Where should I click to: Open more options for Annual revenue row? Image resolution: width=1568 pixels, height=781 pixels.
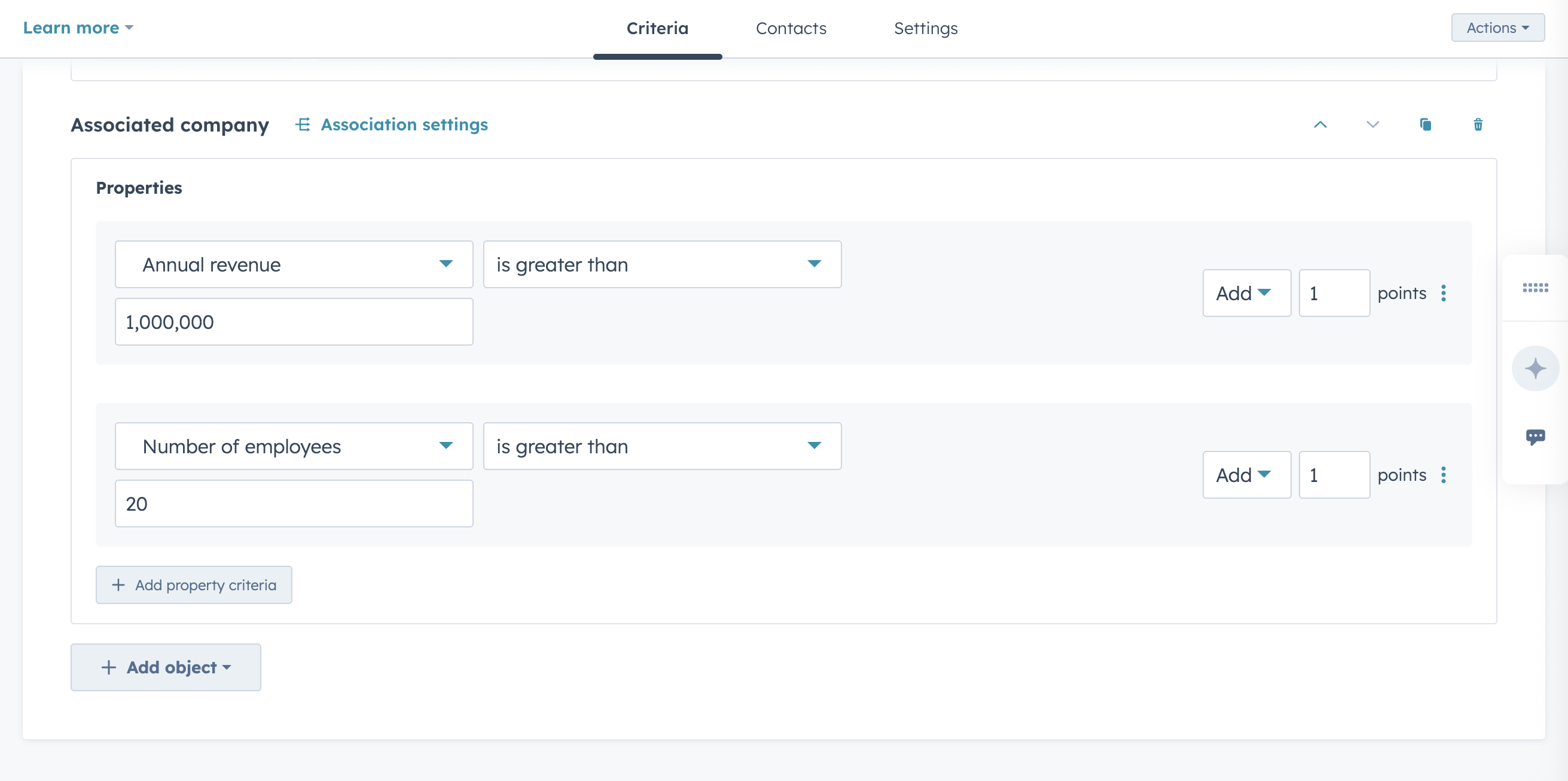(1443, 294)
